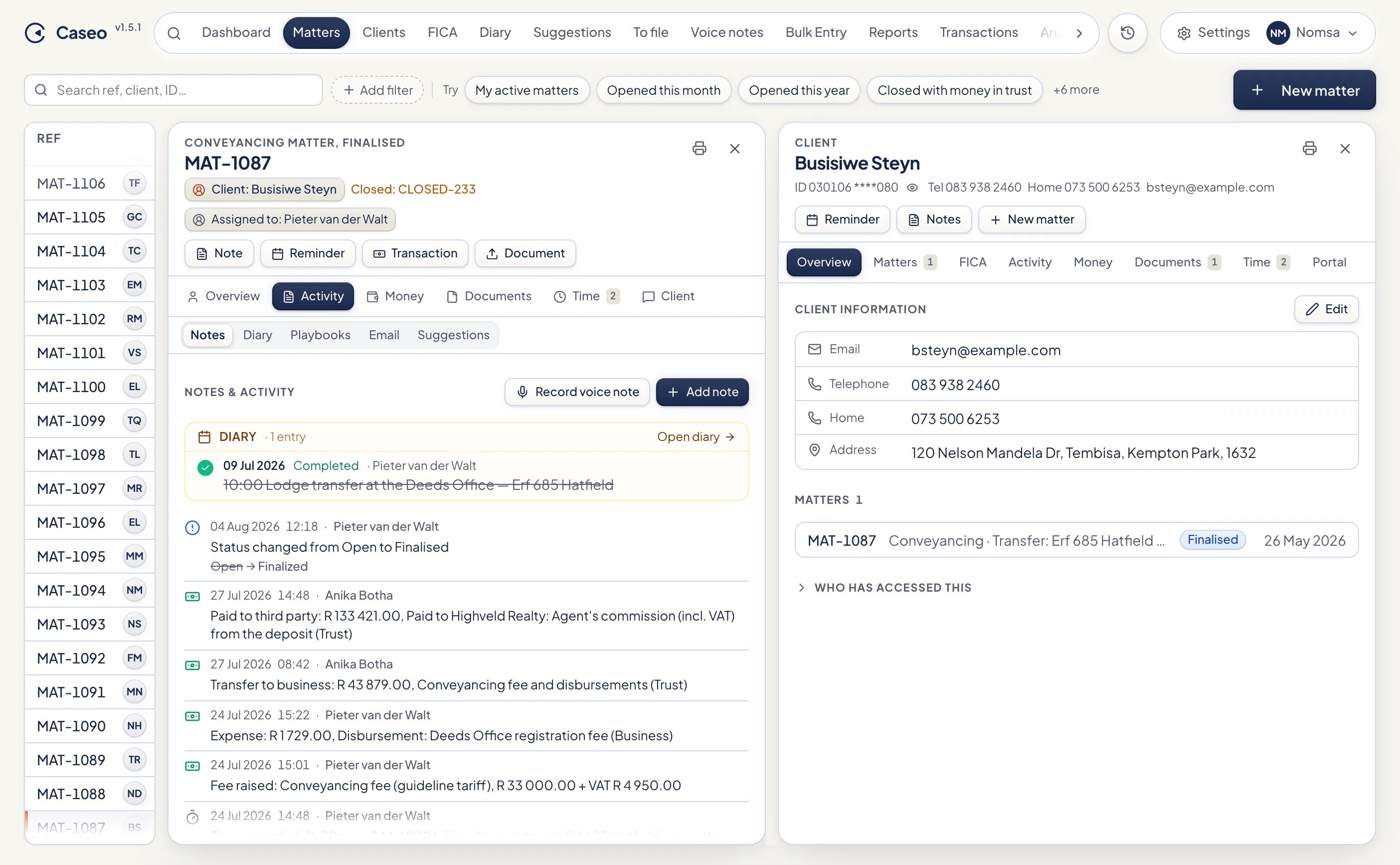Viewport: 1400px width, 865px height.
Task: Click the TF avatar beside MAT-1106
Action: [x=134, y=183]
